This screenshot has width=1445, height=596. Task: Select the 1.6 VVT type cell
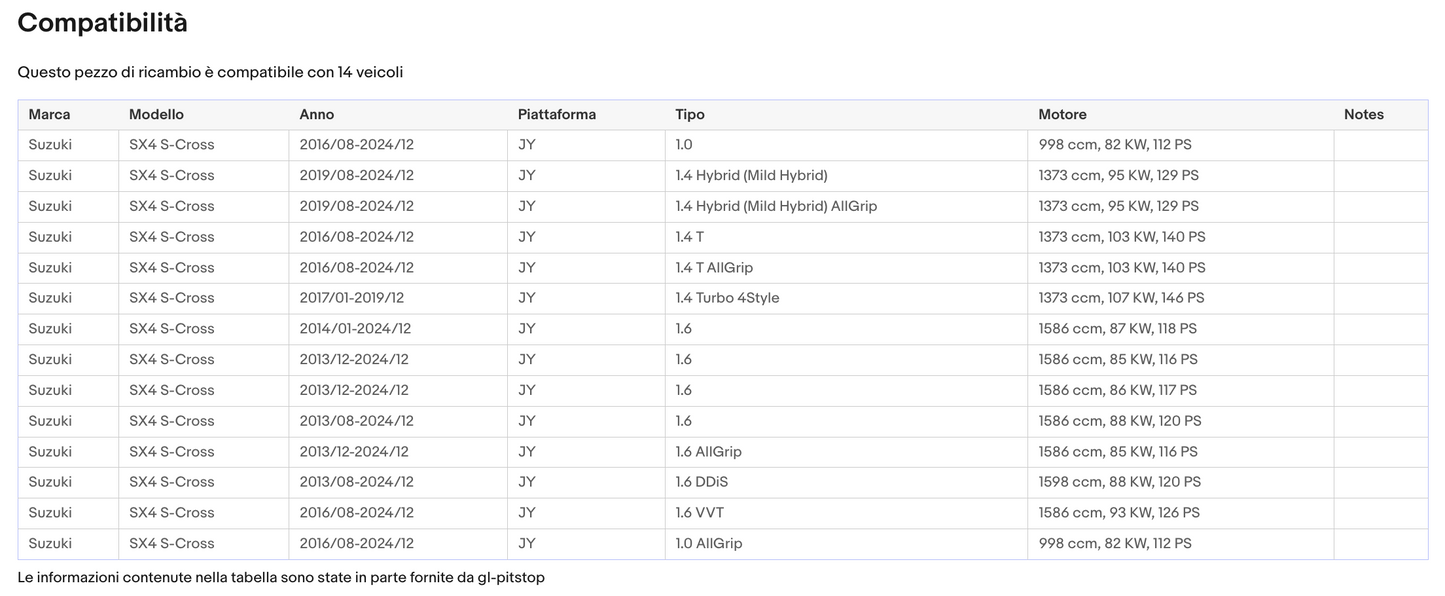pos(699,513)
